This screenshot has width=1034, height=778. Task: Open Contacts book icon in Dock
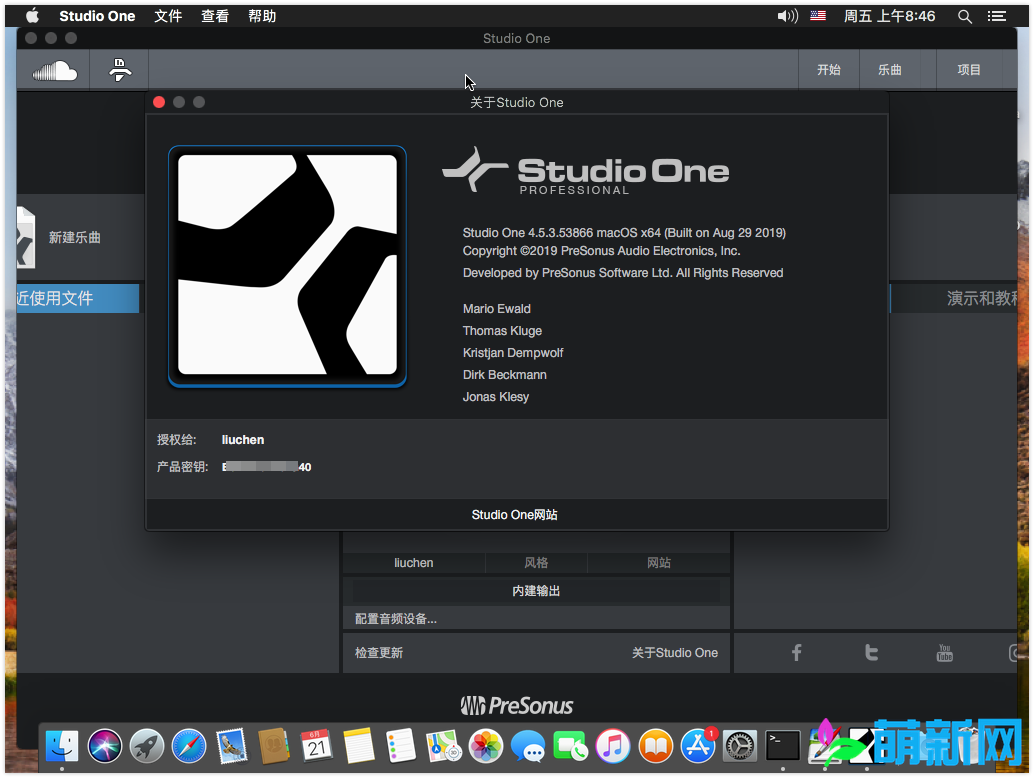point(274,746)
